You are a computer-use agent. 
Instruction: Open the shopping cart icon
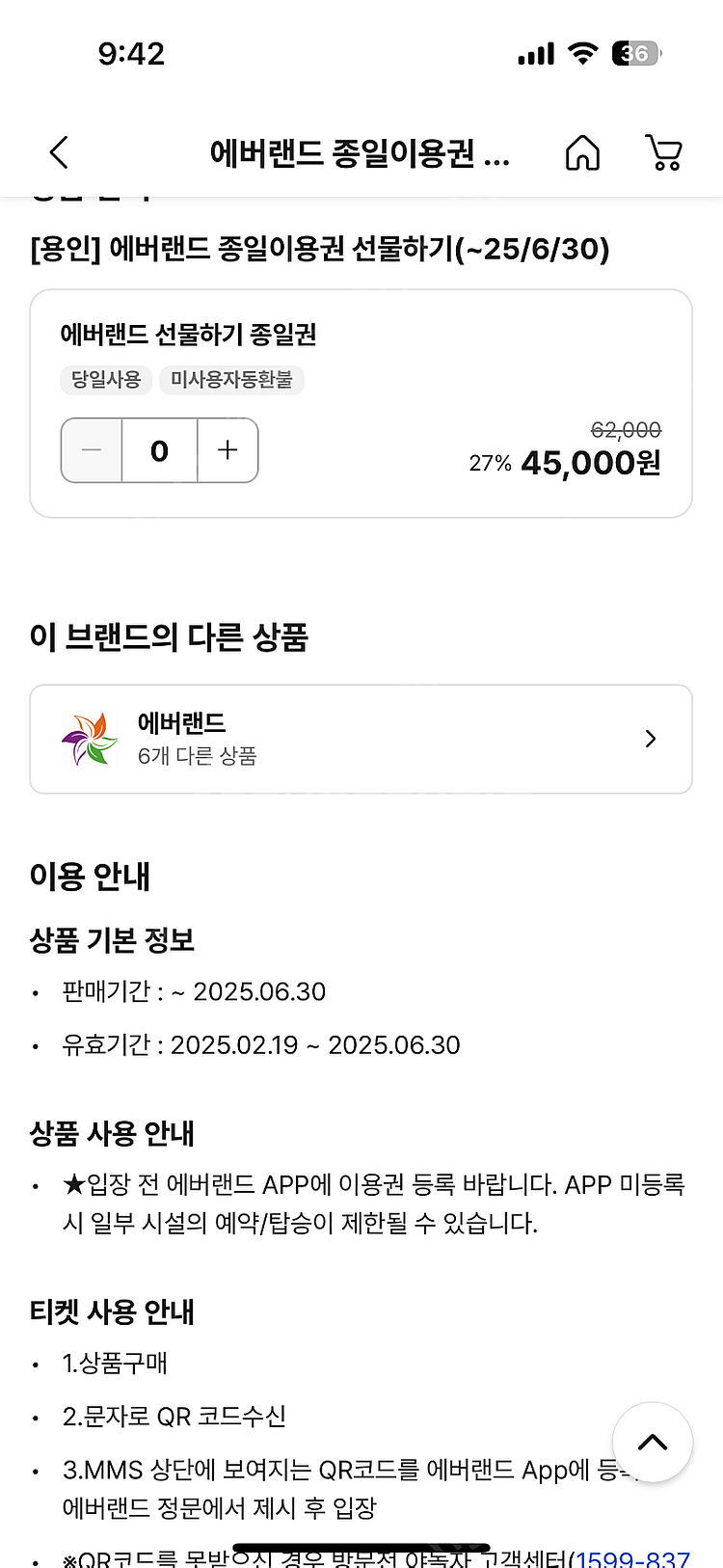[x=663, y=152]
